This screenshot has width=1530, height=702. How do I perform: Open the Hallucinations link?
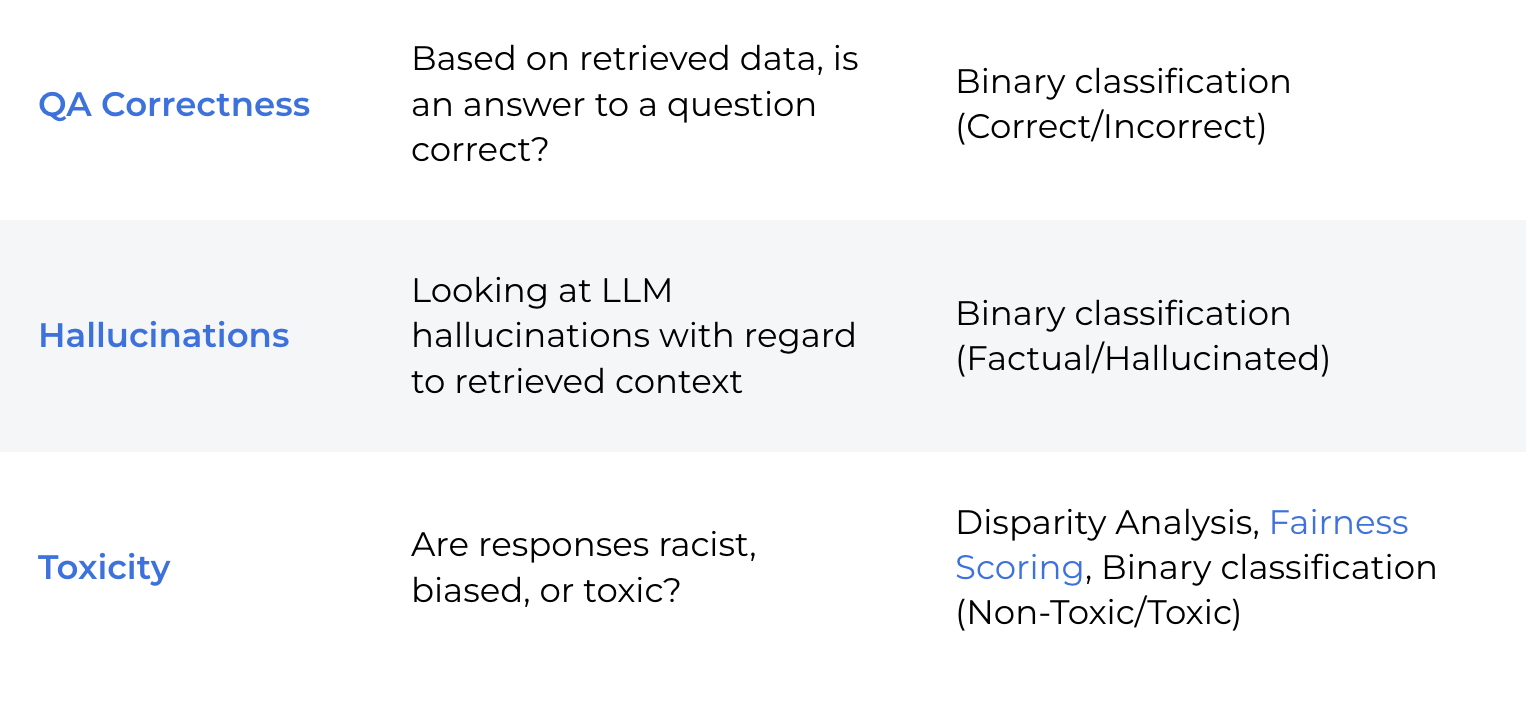(164, 335)
